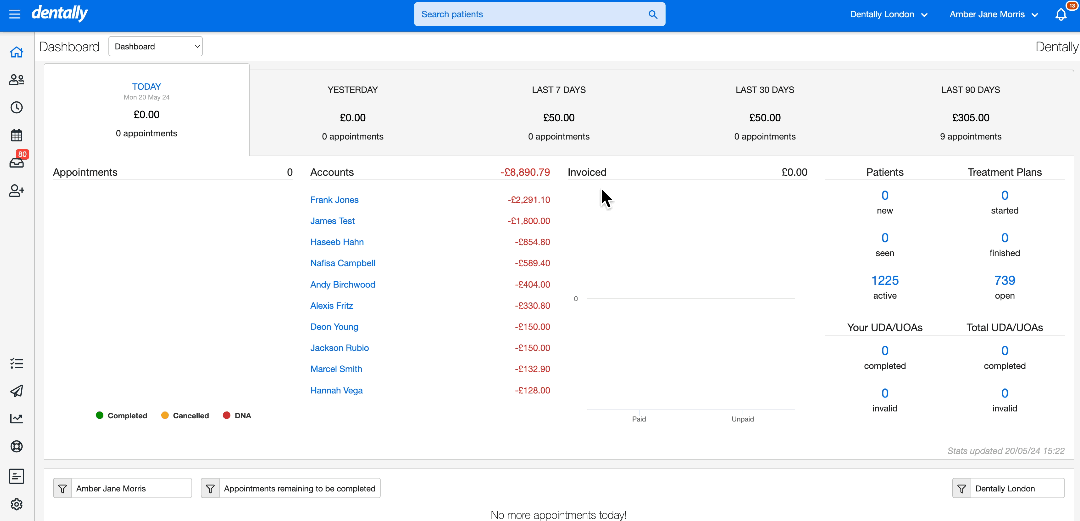The image size is (1080, 521).
Task: Open the hamburger menu icon
Action: click(x=14, y=14)
